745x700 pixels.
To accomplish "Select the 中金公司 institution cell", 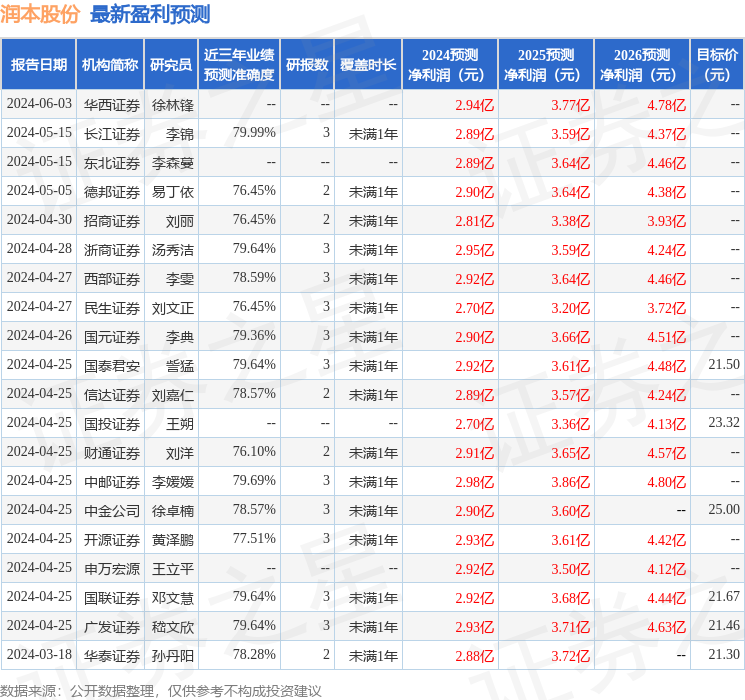I will point(112,511).
